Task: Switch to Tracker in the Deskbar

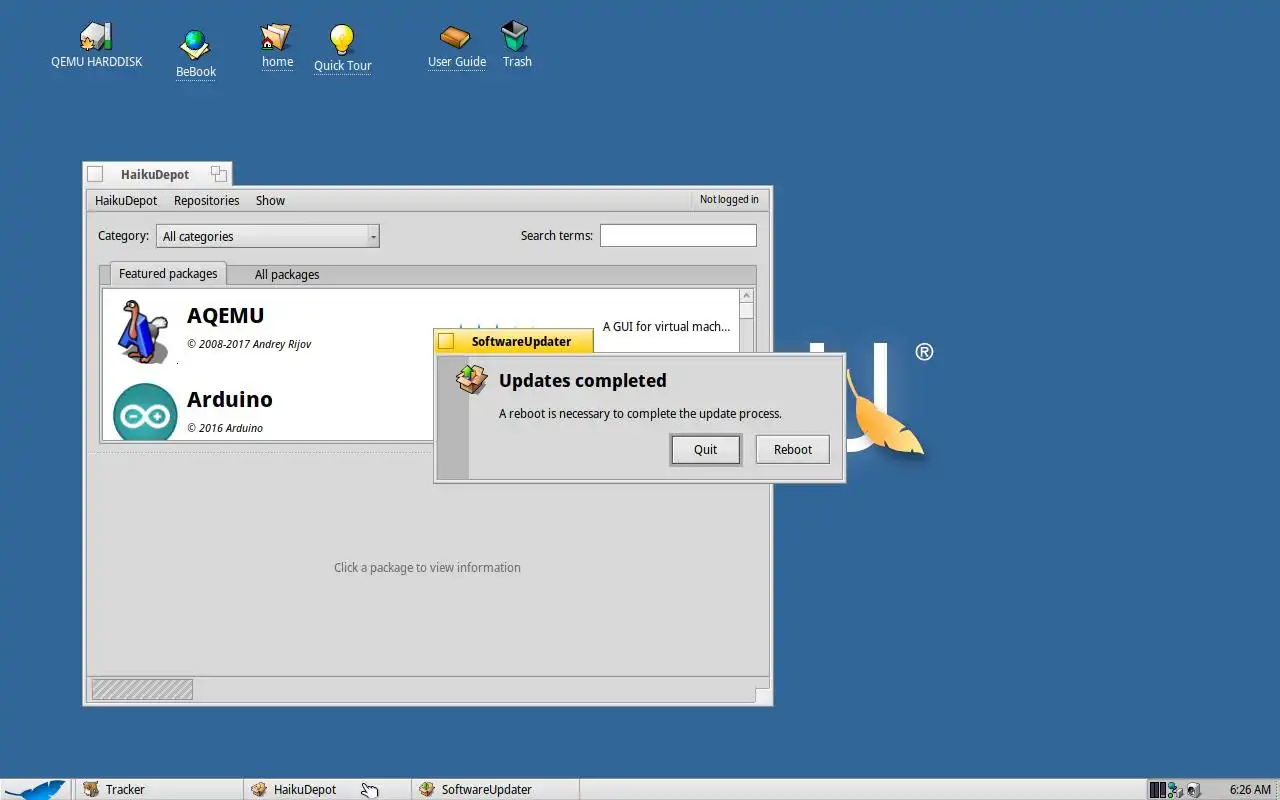Action: (x=158, y=789)
